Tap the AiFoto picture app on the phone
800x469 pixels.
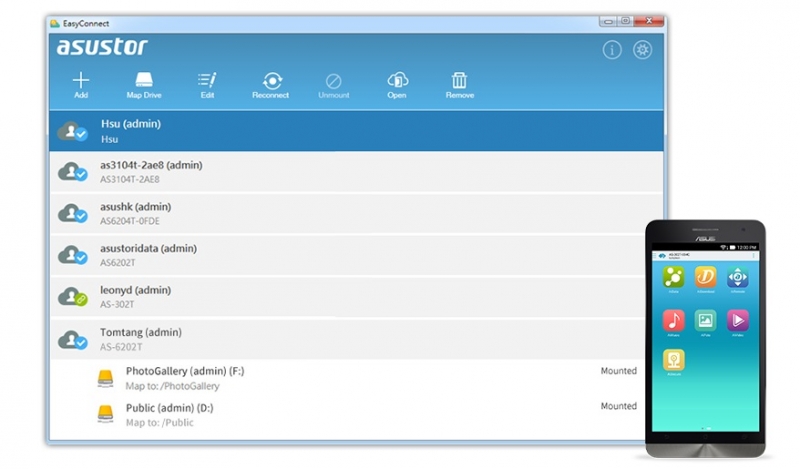(706, 320)
